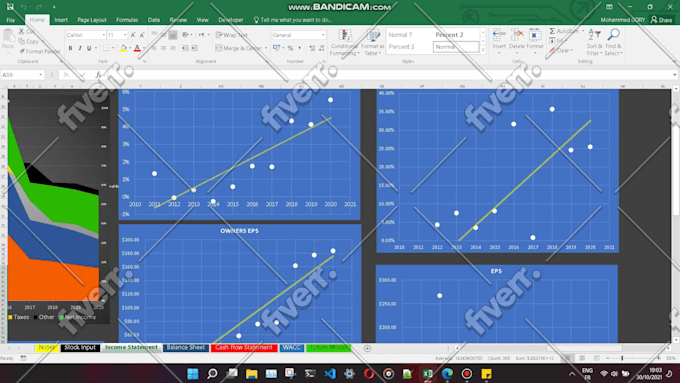Open Windows Start menu on taskbar

coord(193,373)
